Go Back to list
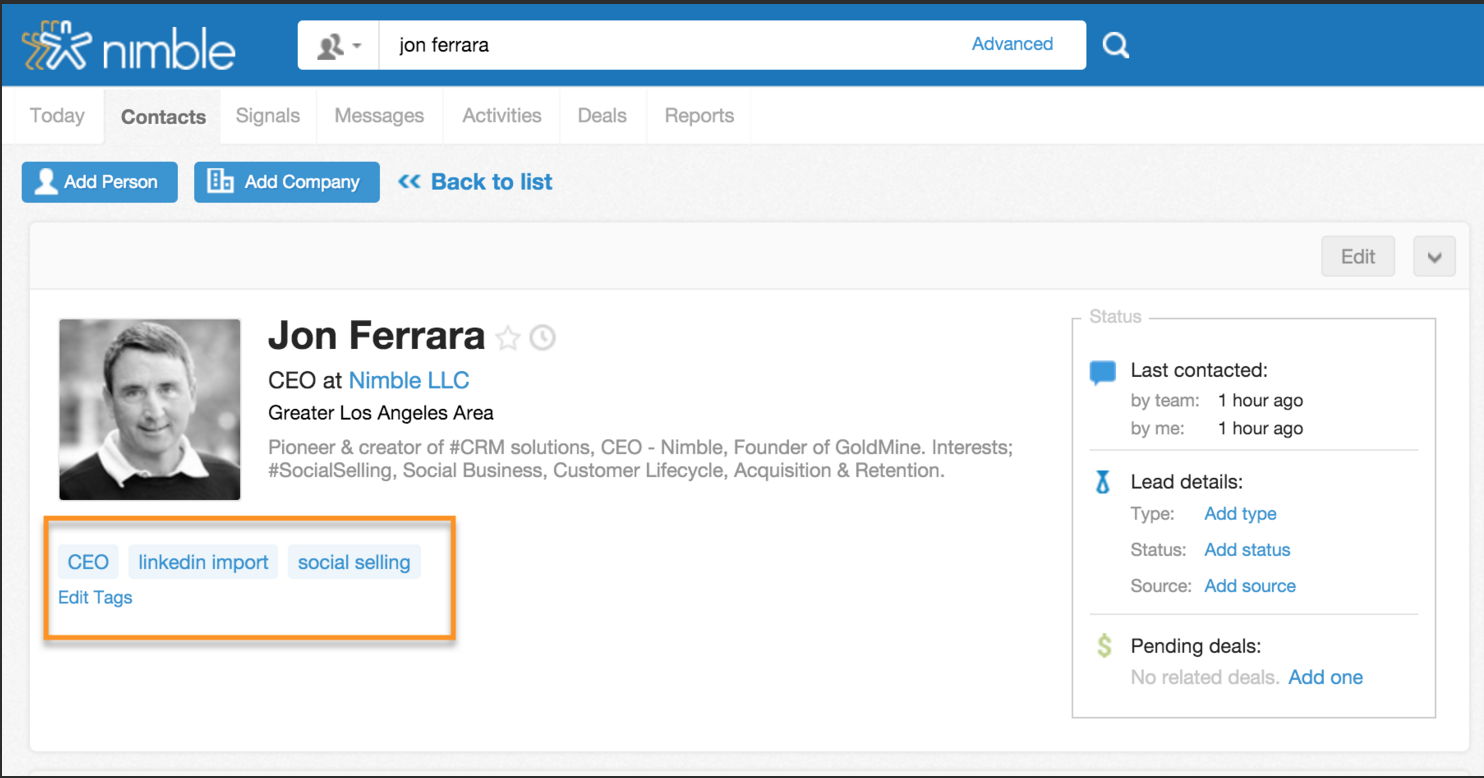The image size is (1484, 778). 475,182
